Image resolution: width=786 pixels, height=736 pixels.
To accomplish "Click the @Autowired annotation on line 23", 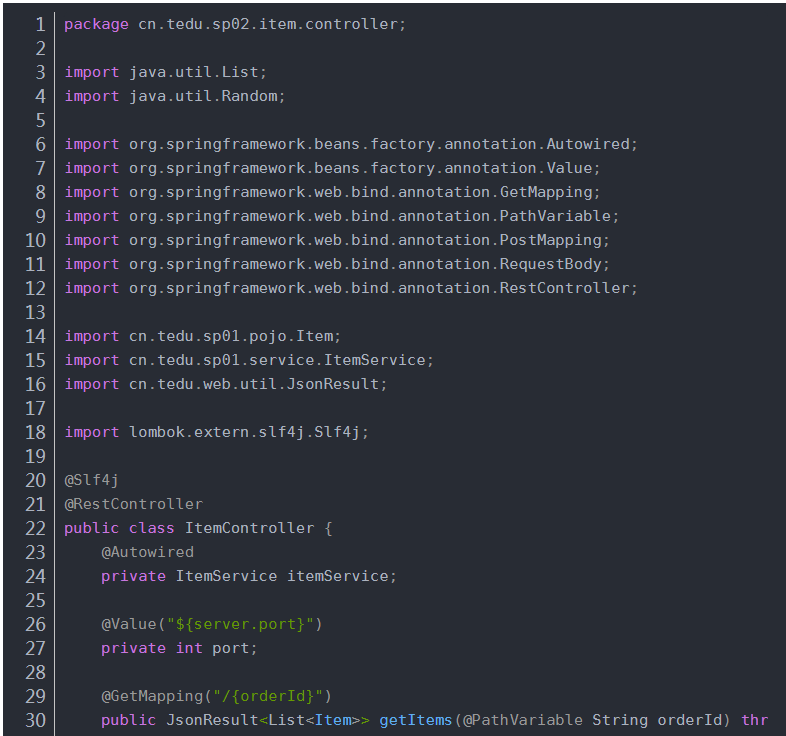I will pos(147,552).
